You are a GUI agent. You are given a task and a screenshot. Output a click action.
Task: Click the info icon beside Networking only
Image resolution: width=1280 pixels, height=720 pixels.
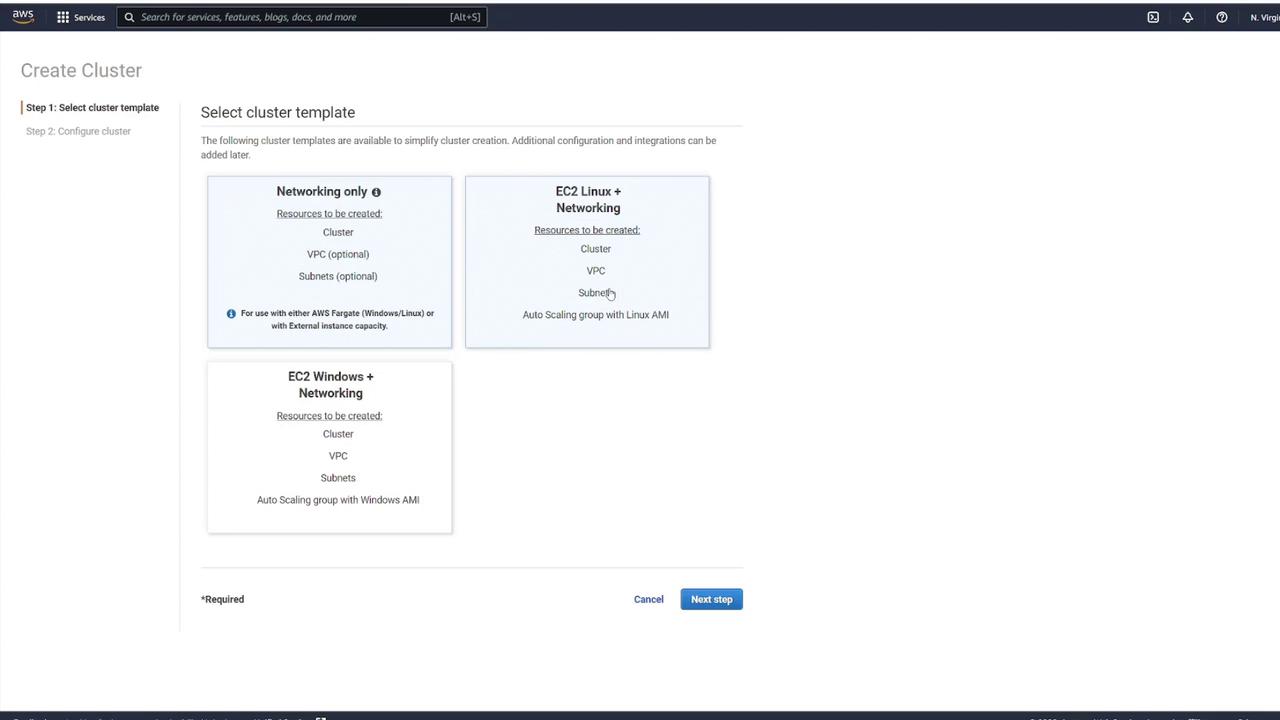coord(376,192)
